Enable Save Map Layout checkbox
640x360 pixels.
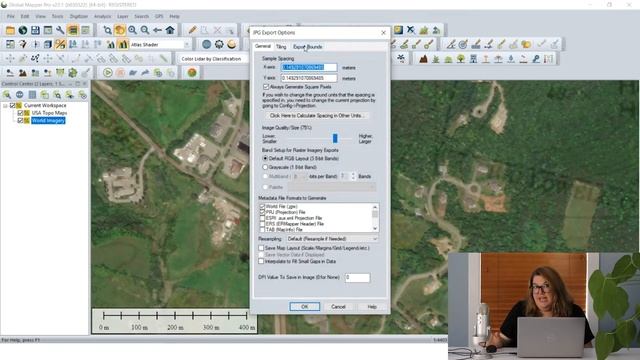pos(261,248)
